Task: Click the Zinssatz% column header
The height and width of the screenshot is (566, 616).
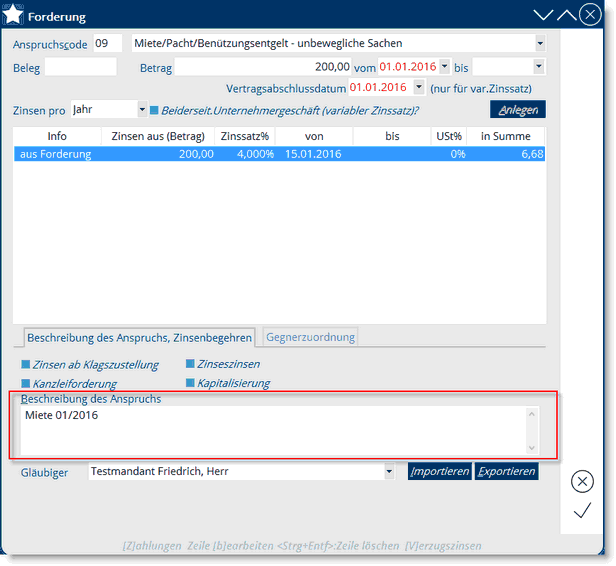Action: coord(245,136)
